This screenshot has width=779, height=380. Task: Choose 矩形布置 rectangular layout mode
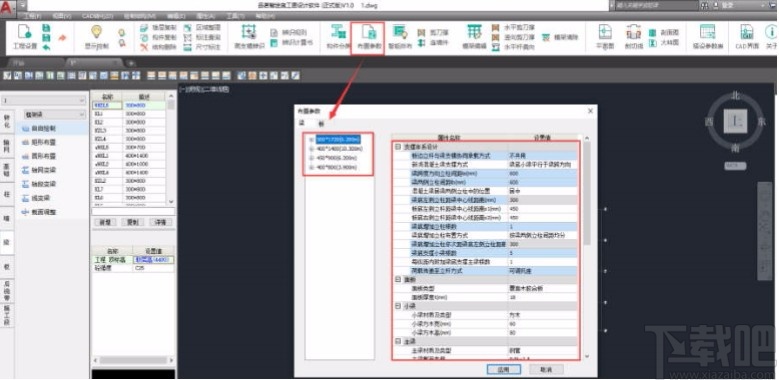point(39,142)
